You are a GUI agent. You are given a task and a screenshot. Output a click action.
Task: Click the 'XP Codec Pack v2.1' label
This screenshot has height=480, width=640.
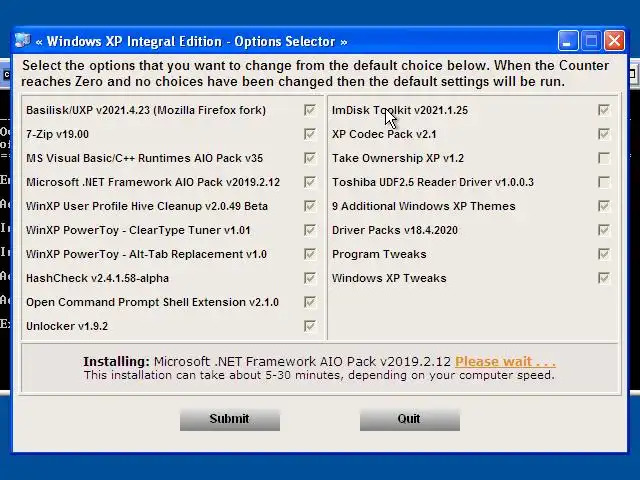pyautogui.click(x=384, y=134)
